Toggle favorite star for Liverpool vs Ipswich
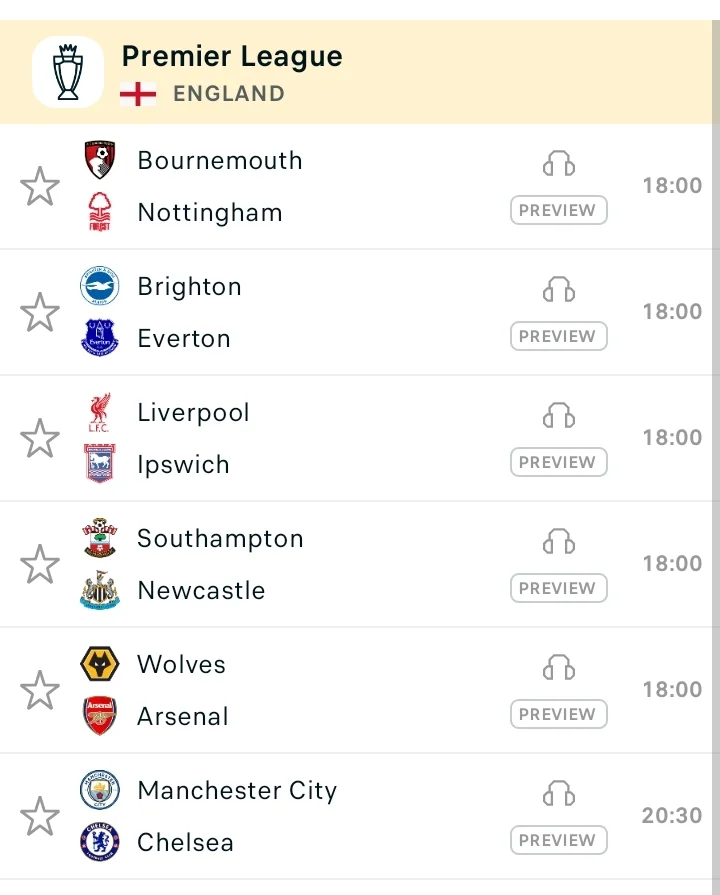The image size is (720, 895). tap(40, 438)
